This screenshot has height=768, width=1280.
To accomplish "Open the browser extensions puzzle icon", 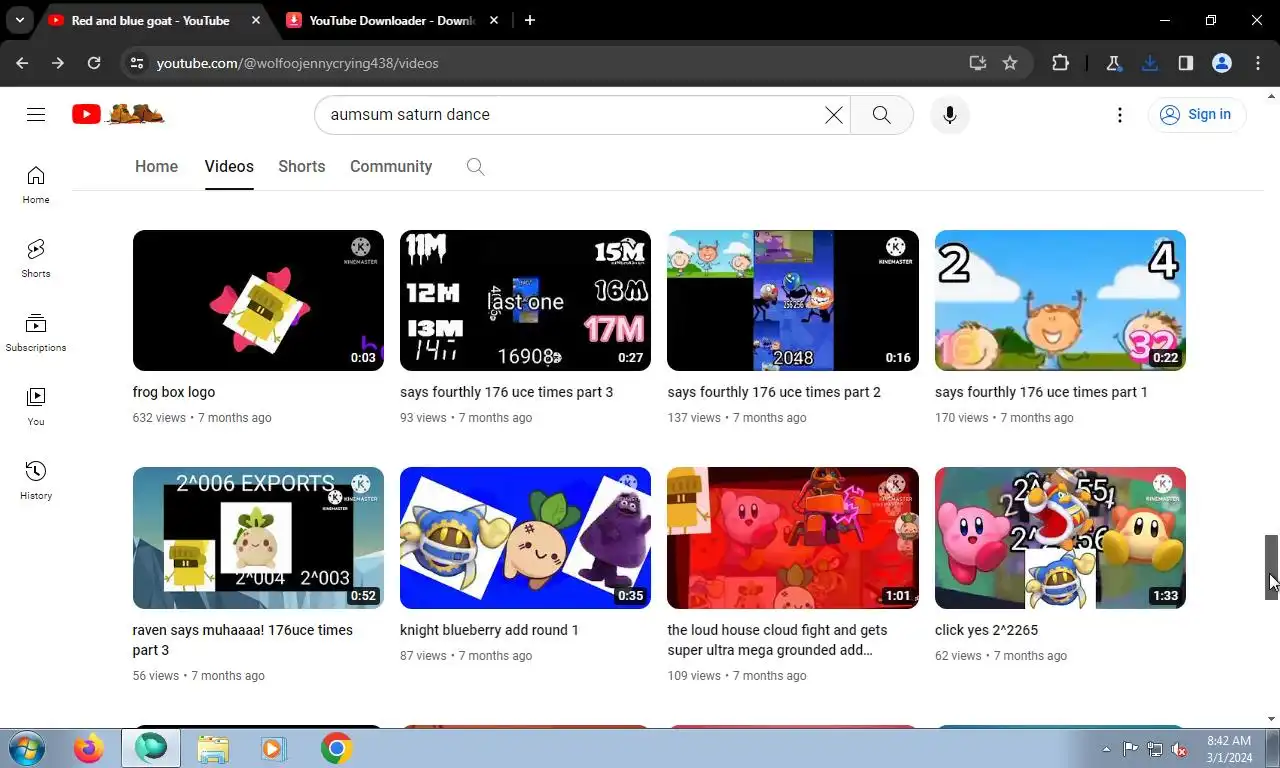I will 1060,63.
